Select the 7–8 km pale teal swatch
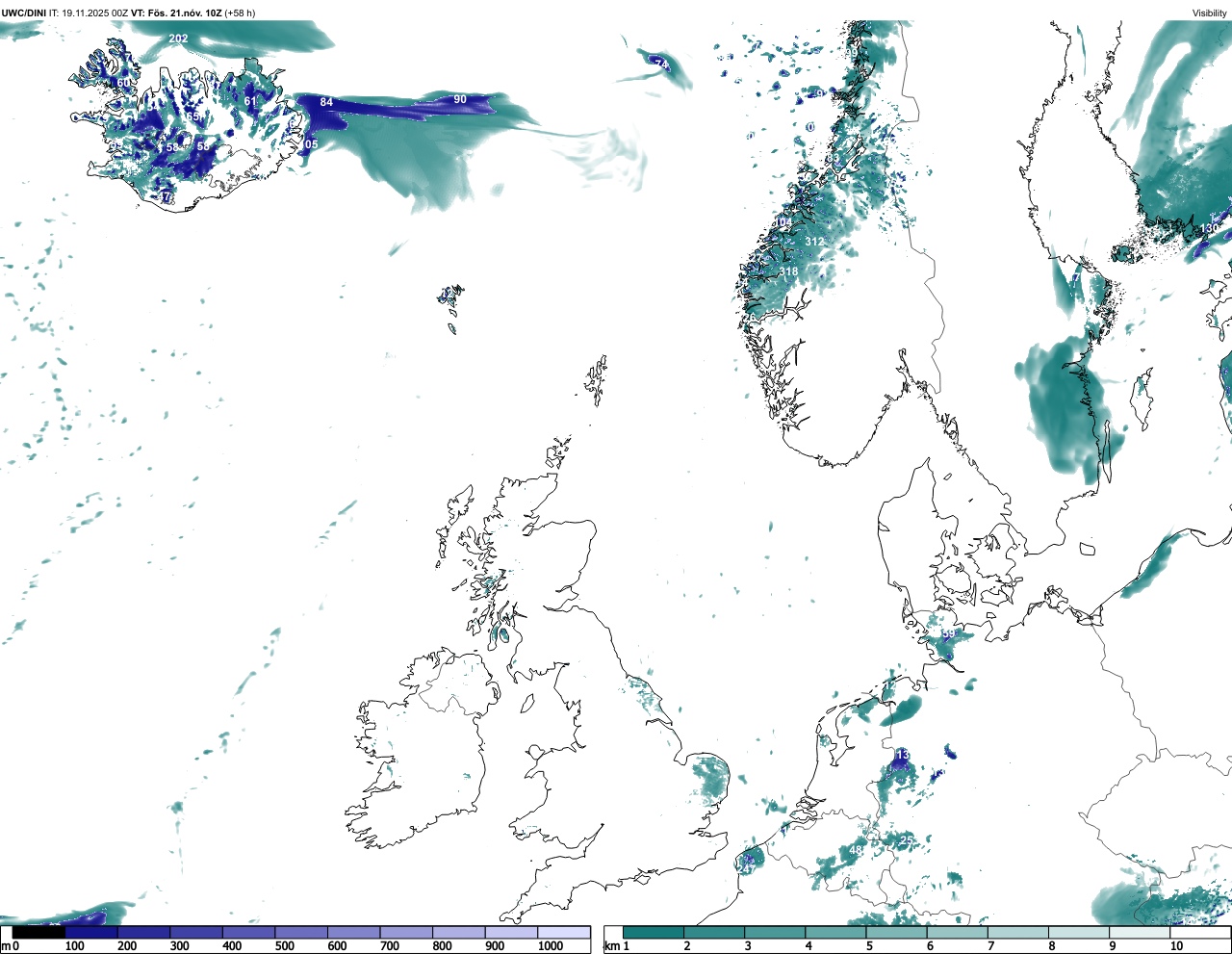Viewport: 1232px width, 954px height. 1020,933
